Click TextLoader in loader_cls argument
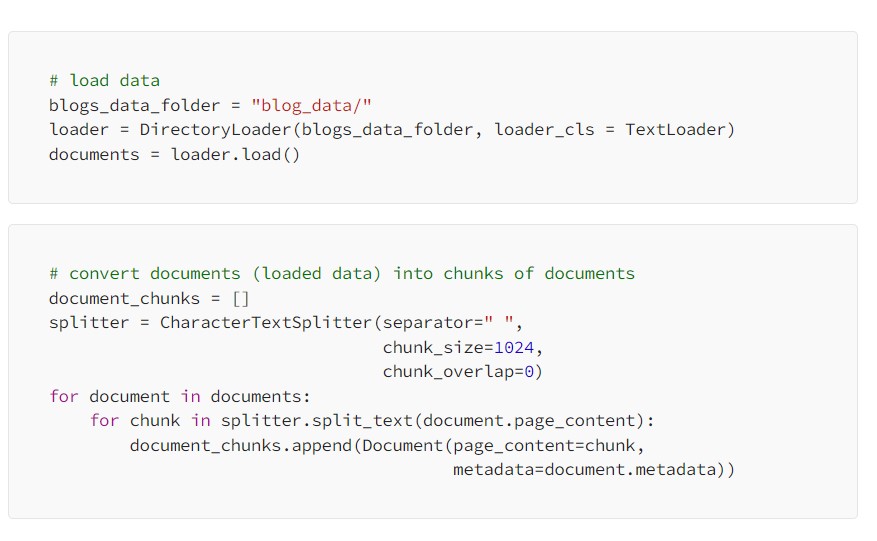This screenshot has width=877, height=541. point(675,130)
